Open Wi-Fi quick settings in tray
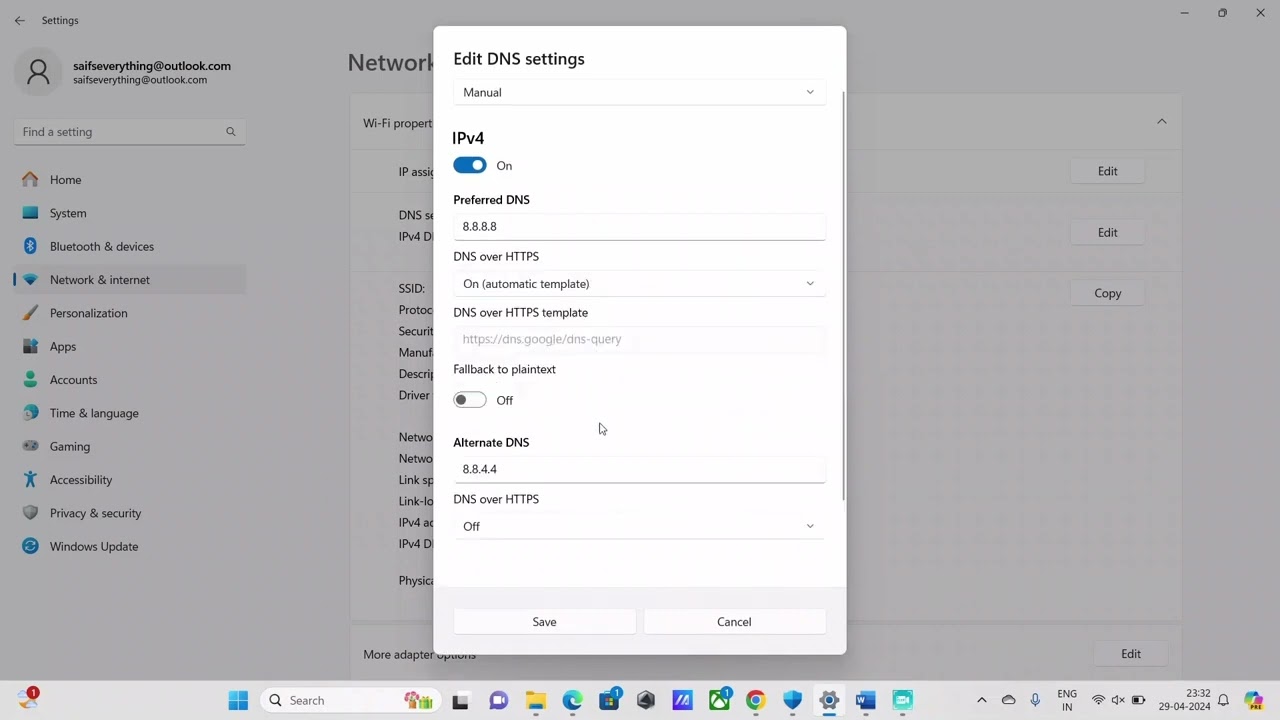The height and width of the screenshot is (720, 1280). (x=1098, y=700)
